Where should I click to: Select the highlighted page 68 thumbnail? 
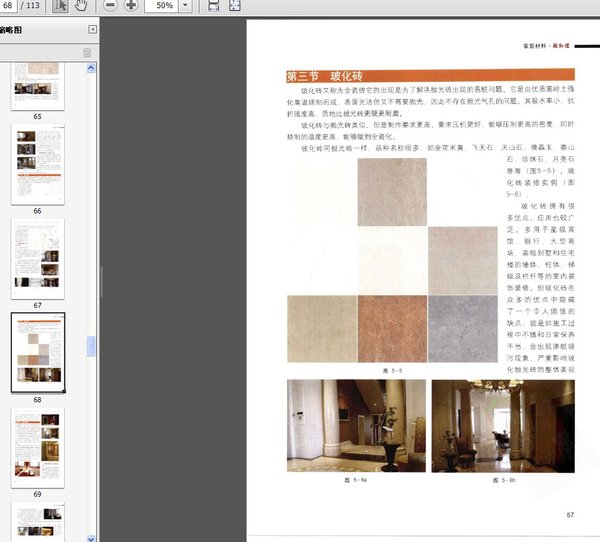click(x=37, y=352)
